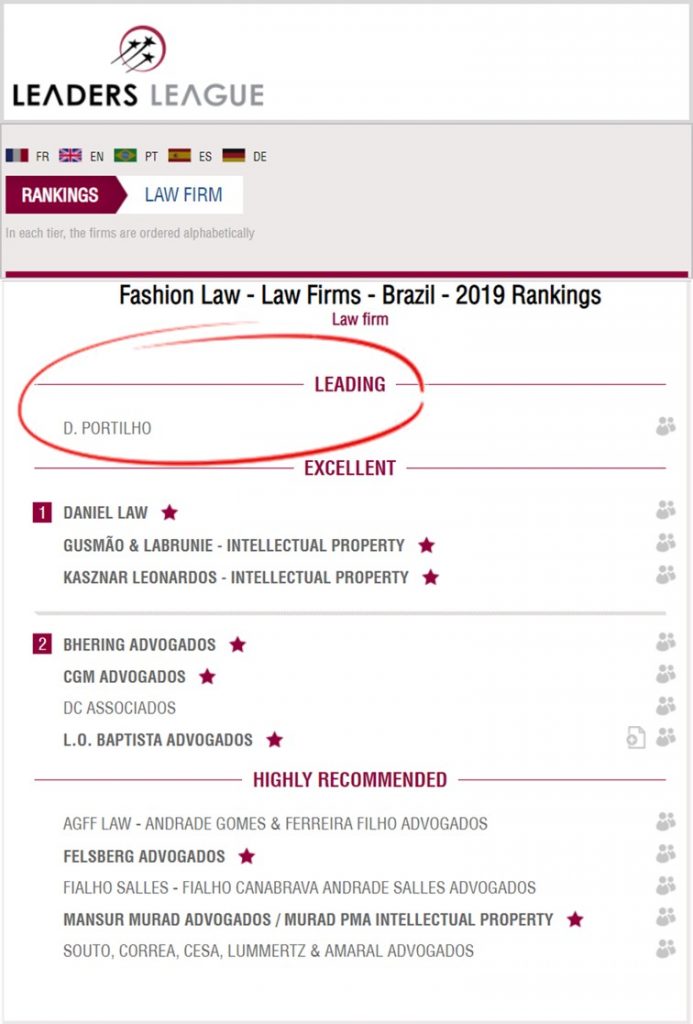The image size is (693, 1024).
Task: Click DE language label
Action: 260,157
